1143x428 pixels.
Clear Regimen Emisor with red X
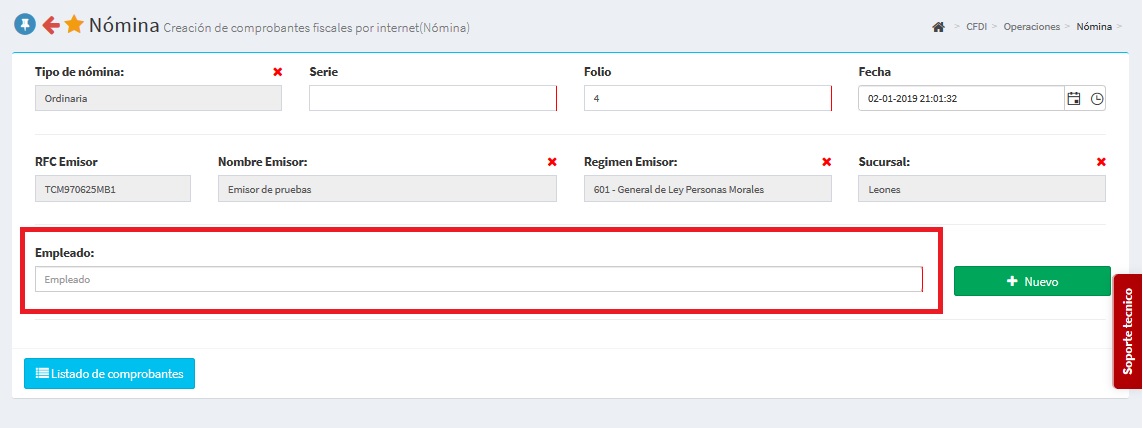(x=826, y=162)
